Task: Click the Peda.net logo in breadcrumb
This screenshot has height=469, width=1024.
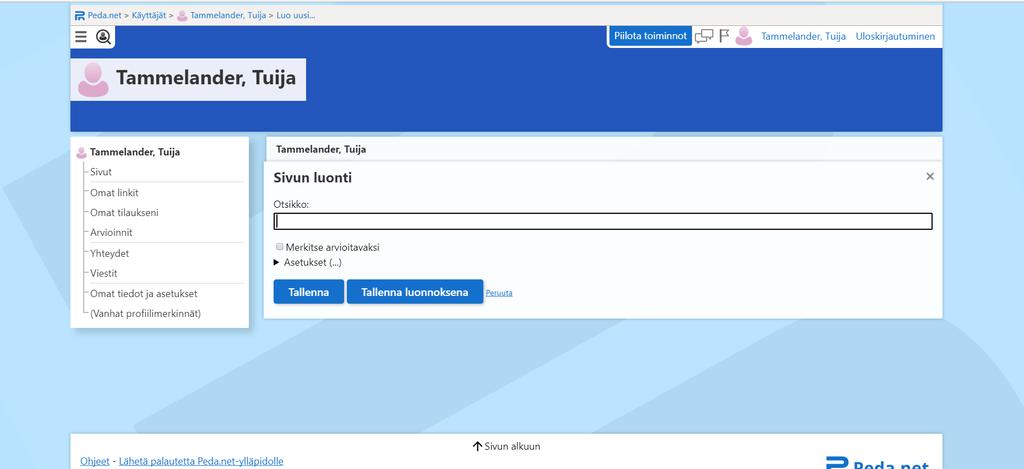Action: coord(80,15)
